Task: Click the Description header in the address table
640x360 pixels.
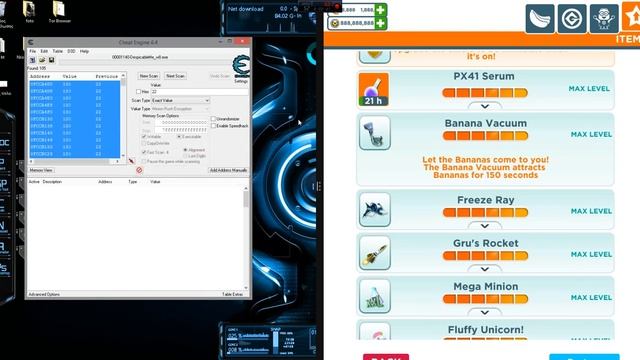Action: point(52,182)
